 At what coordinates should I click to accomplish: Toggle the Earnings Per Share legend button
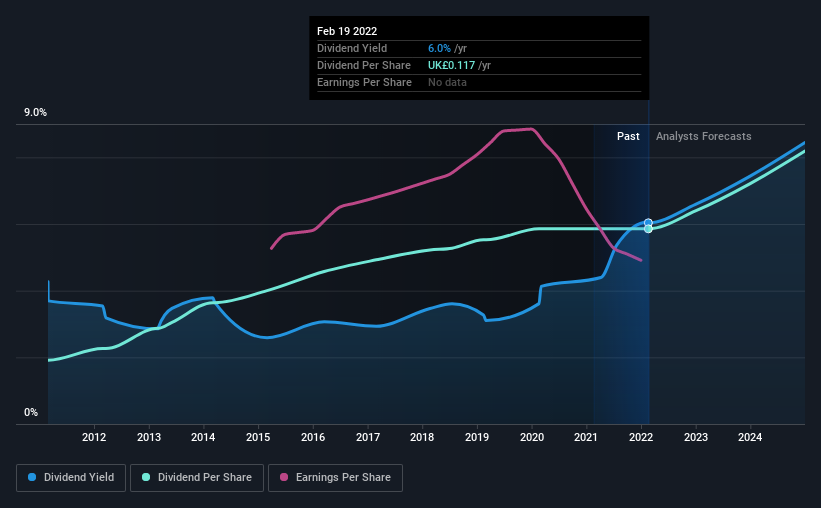pos(336,478)
